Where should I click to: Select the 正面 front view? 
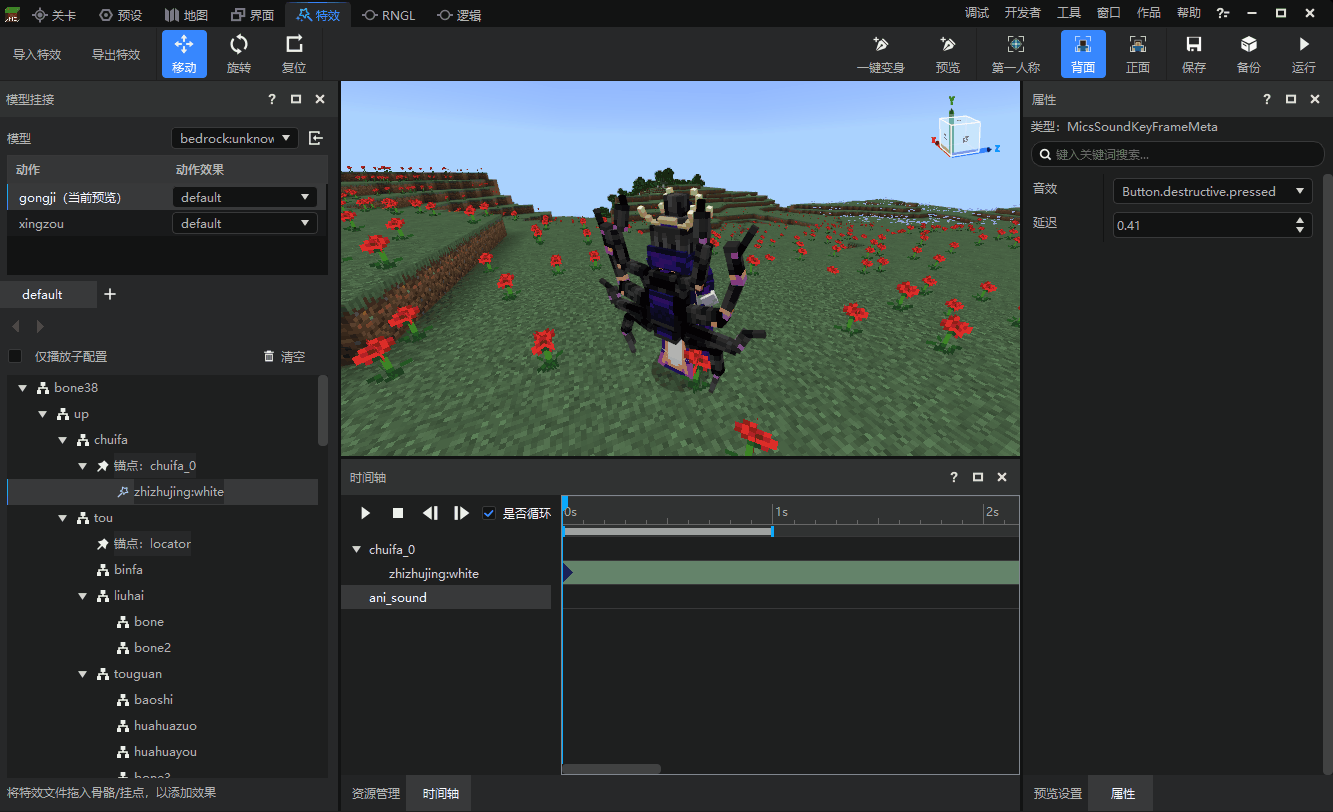point(1138,54)
